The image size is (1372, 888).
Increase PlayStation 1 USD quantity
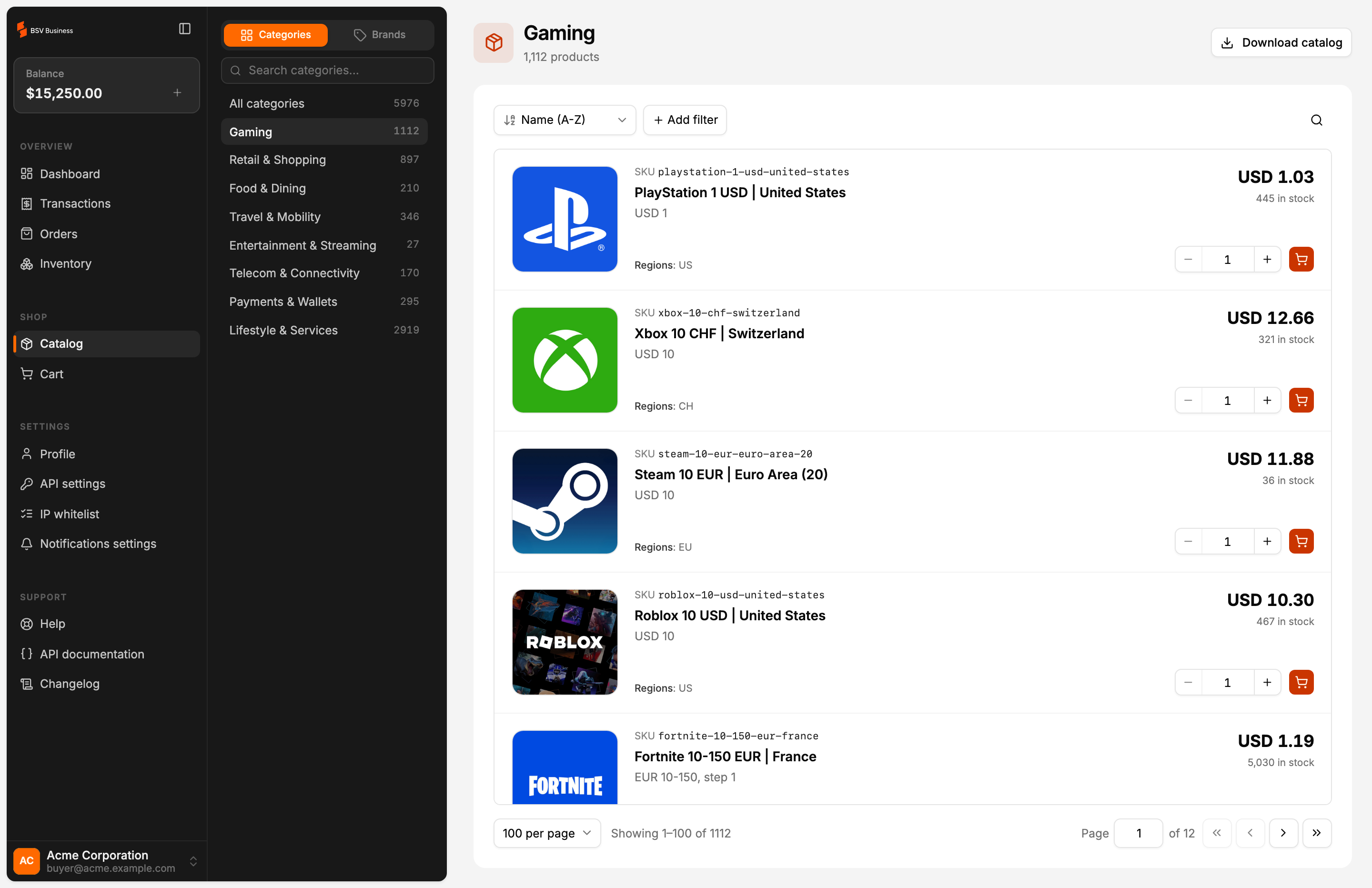coord(1267,260)
